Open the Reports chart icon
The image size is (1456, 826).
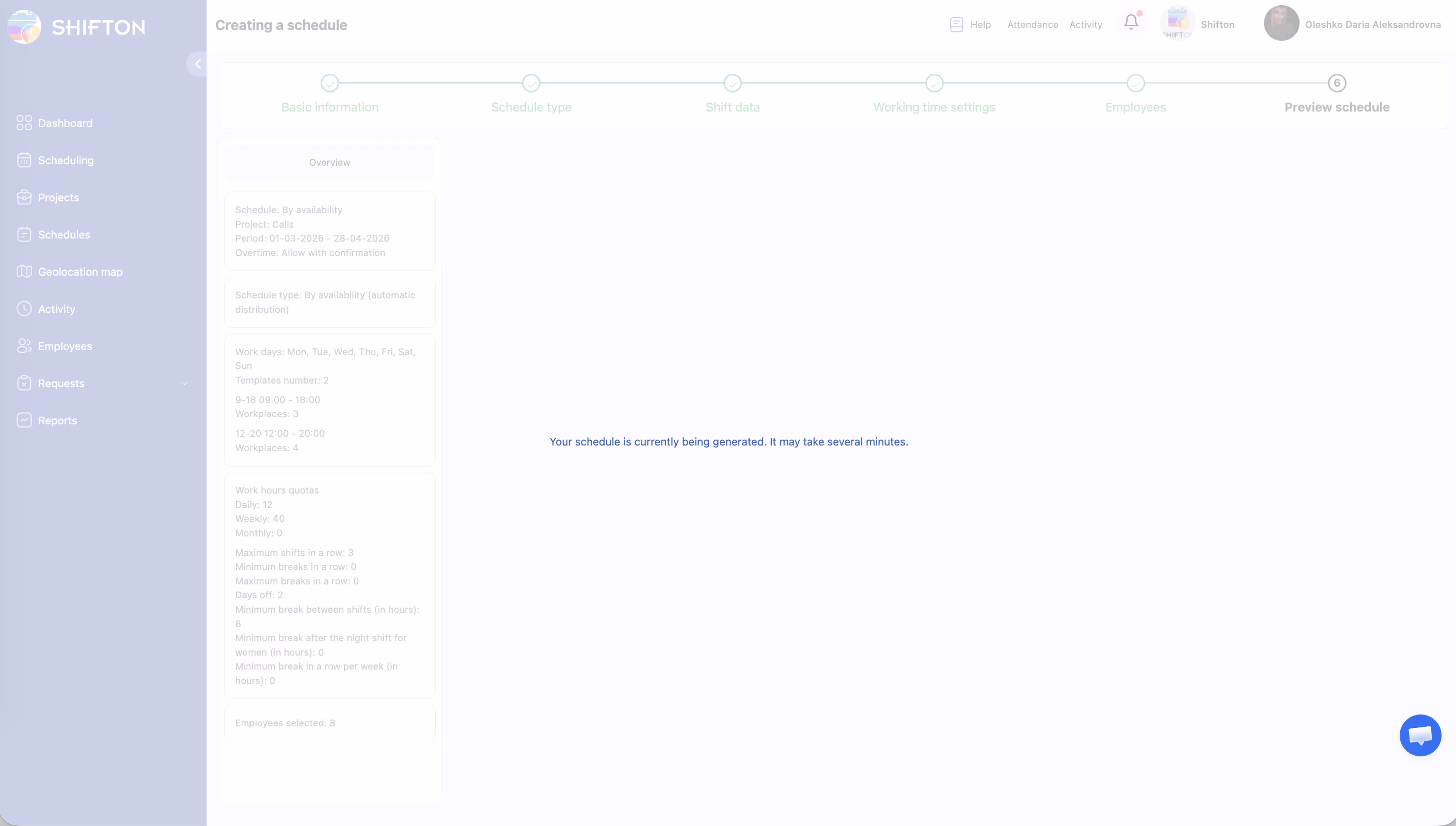tap(24, 420)
